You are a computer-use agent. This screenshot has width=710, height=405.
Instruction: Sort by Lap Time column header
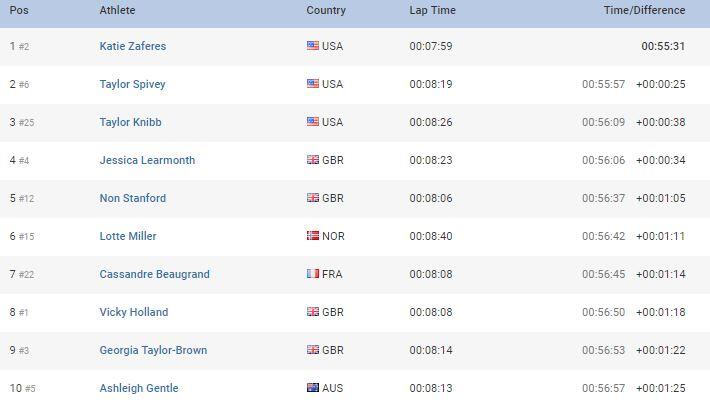[x=432, y=10]
